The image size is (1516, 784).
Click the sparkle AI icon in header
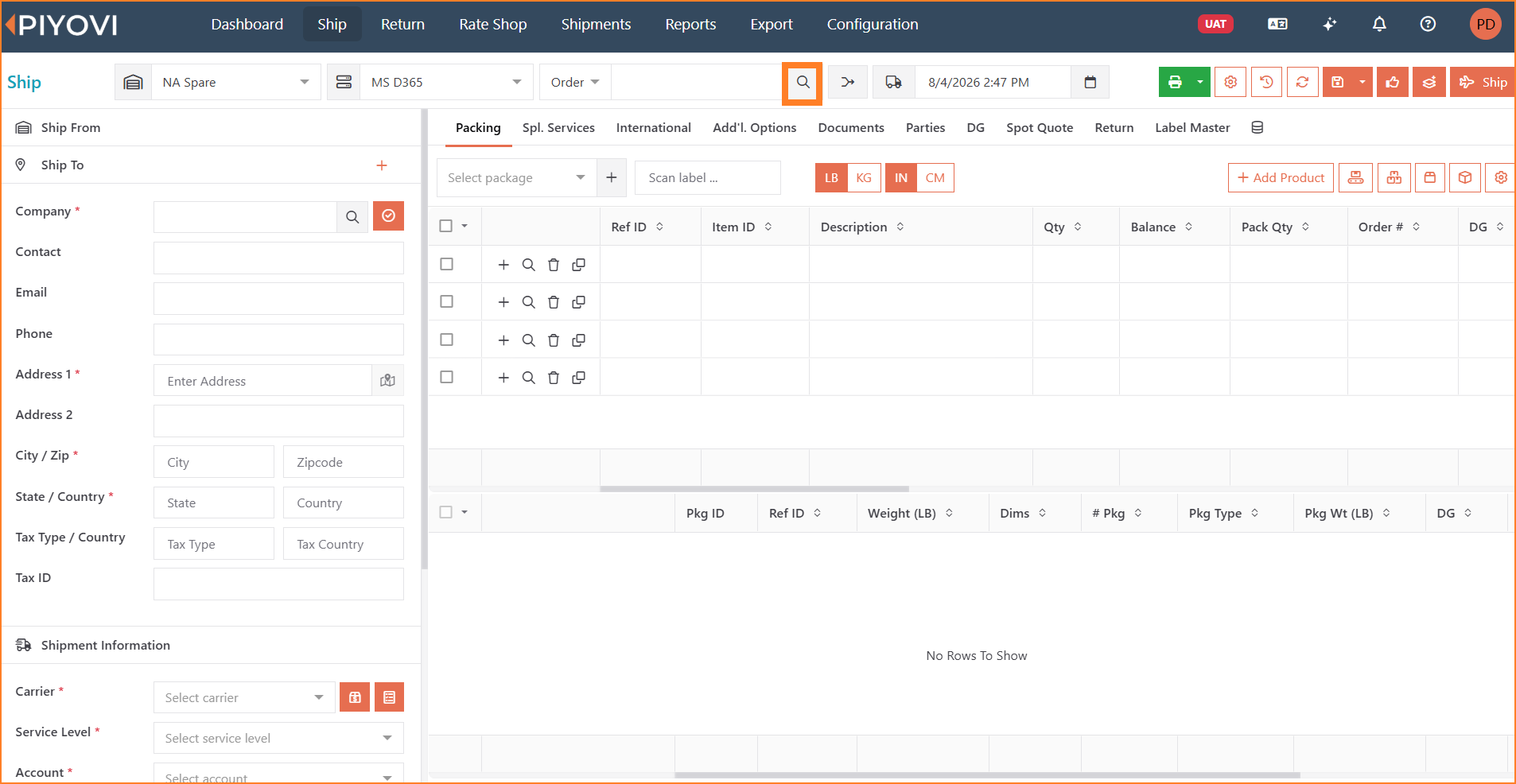click(x=1330, y=25)
